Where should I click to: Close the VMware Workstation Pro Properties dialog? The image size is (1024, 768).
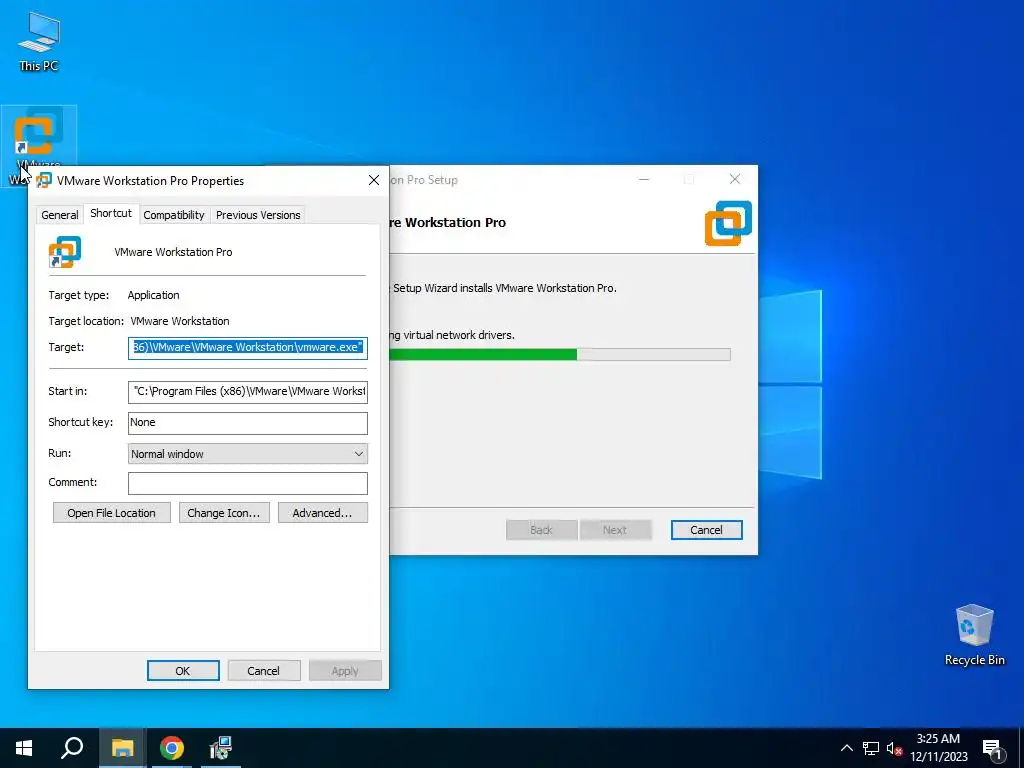click(x=374, y=180)
